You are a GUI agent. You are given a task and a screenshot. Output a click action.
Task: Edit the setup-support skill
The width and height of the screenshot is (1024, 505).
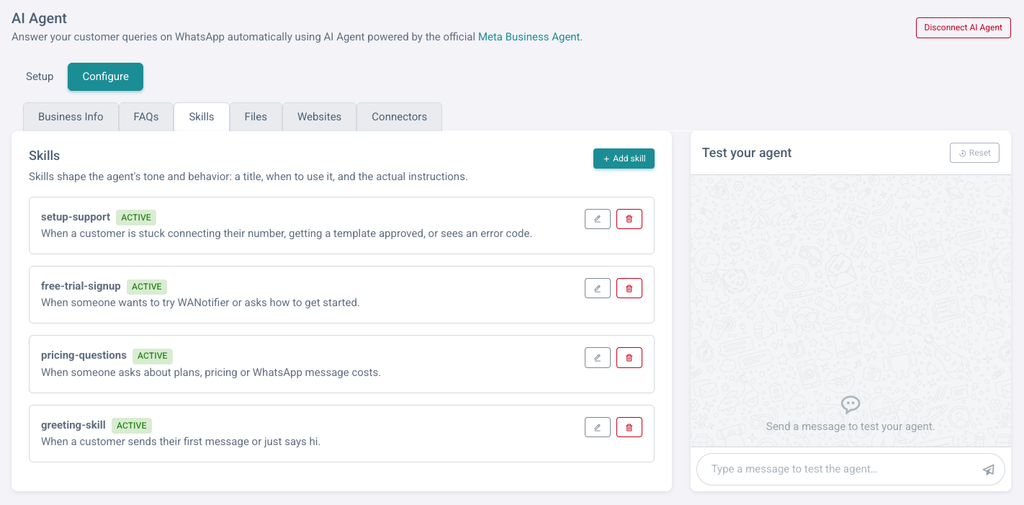(x=598, y=219)
